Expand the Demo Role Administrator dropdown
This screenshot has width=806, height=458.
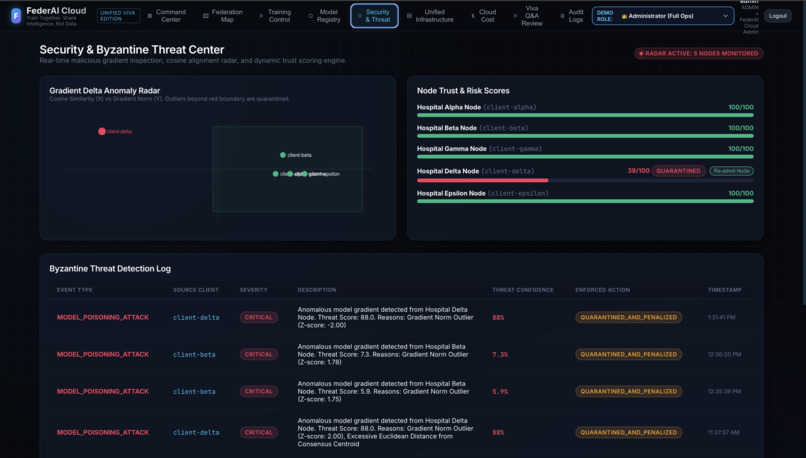pos(663,16)
